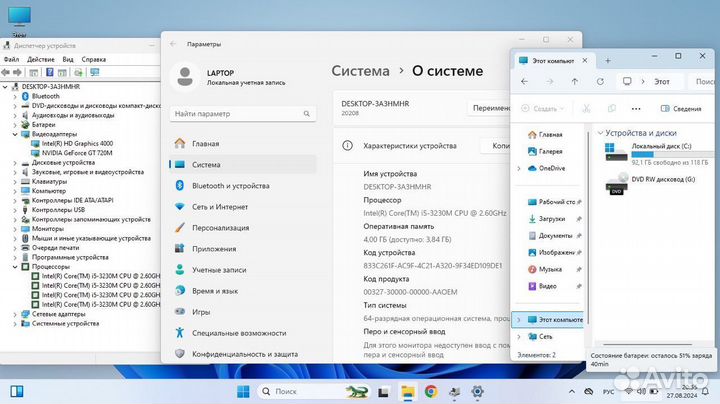Open Google Chrome from taskbar

point(430,392)
